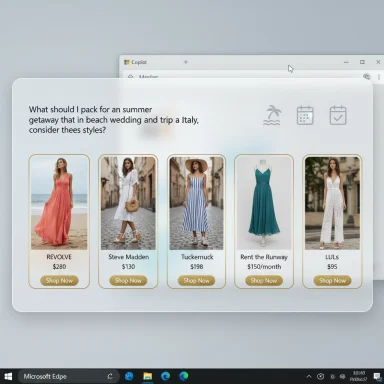Open the teal dress on mannequin photo
The width and height of the screenshot is (384, 384).
pyautogui.click(x=264, y=203)
